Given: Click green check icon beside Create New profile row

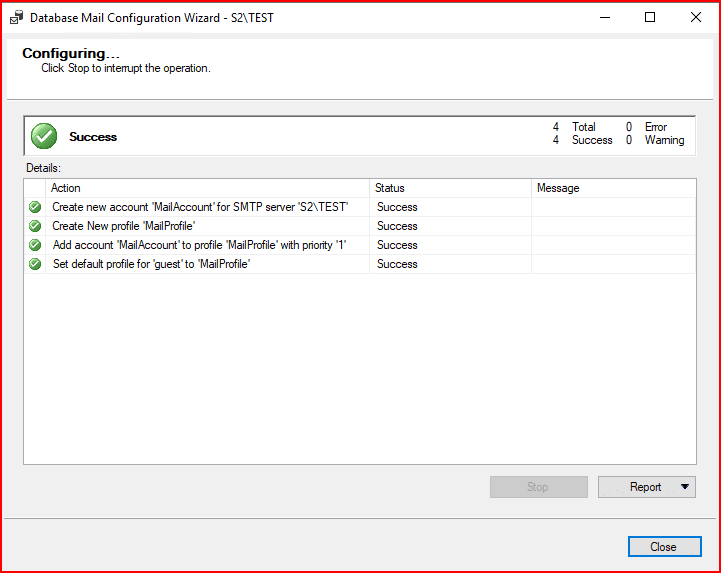Looking at the screenshot, I should coord(36,226).
